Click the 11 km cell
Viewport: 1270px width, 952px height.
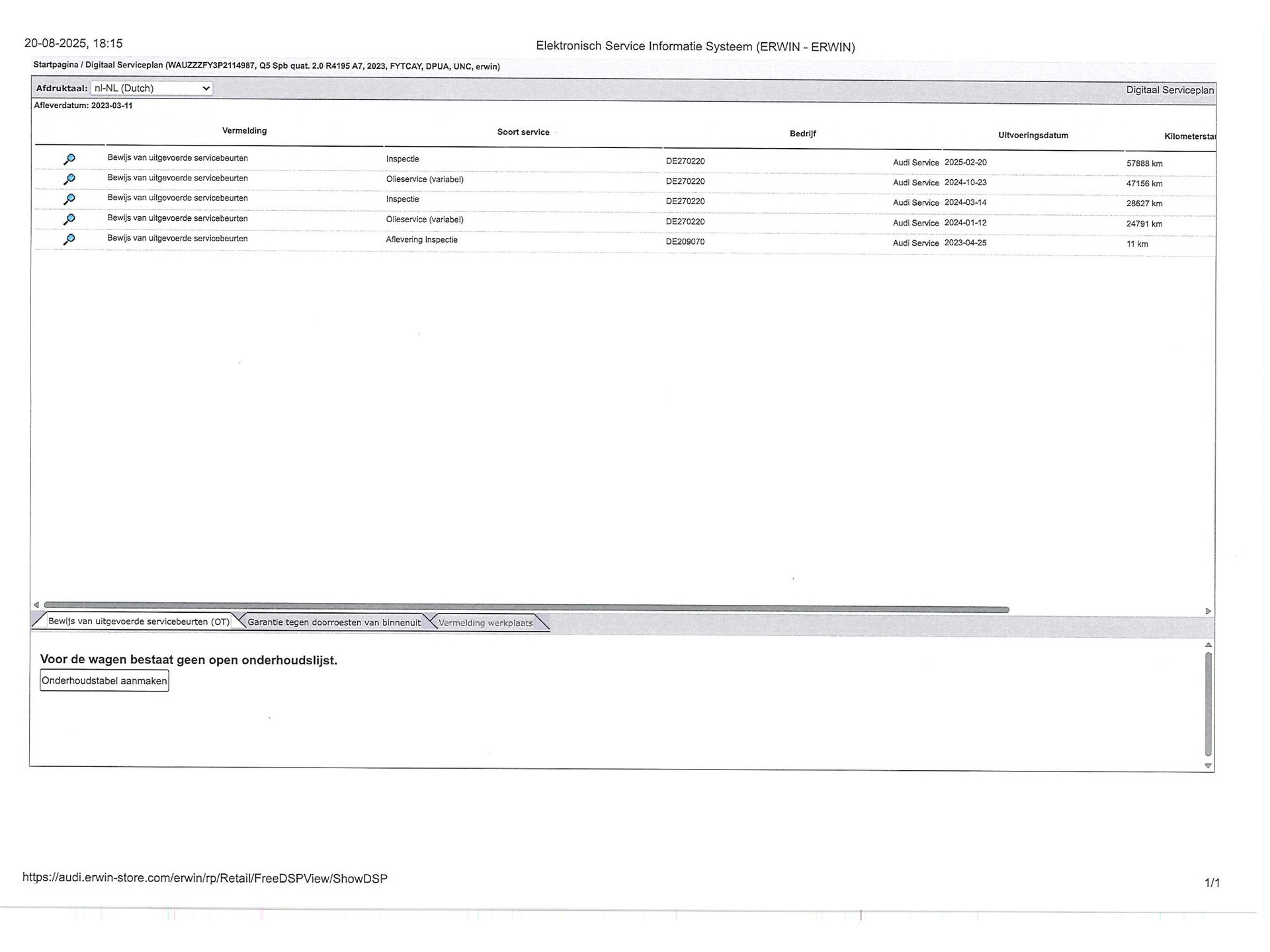pos(1138,244)
